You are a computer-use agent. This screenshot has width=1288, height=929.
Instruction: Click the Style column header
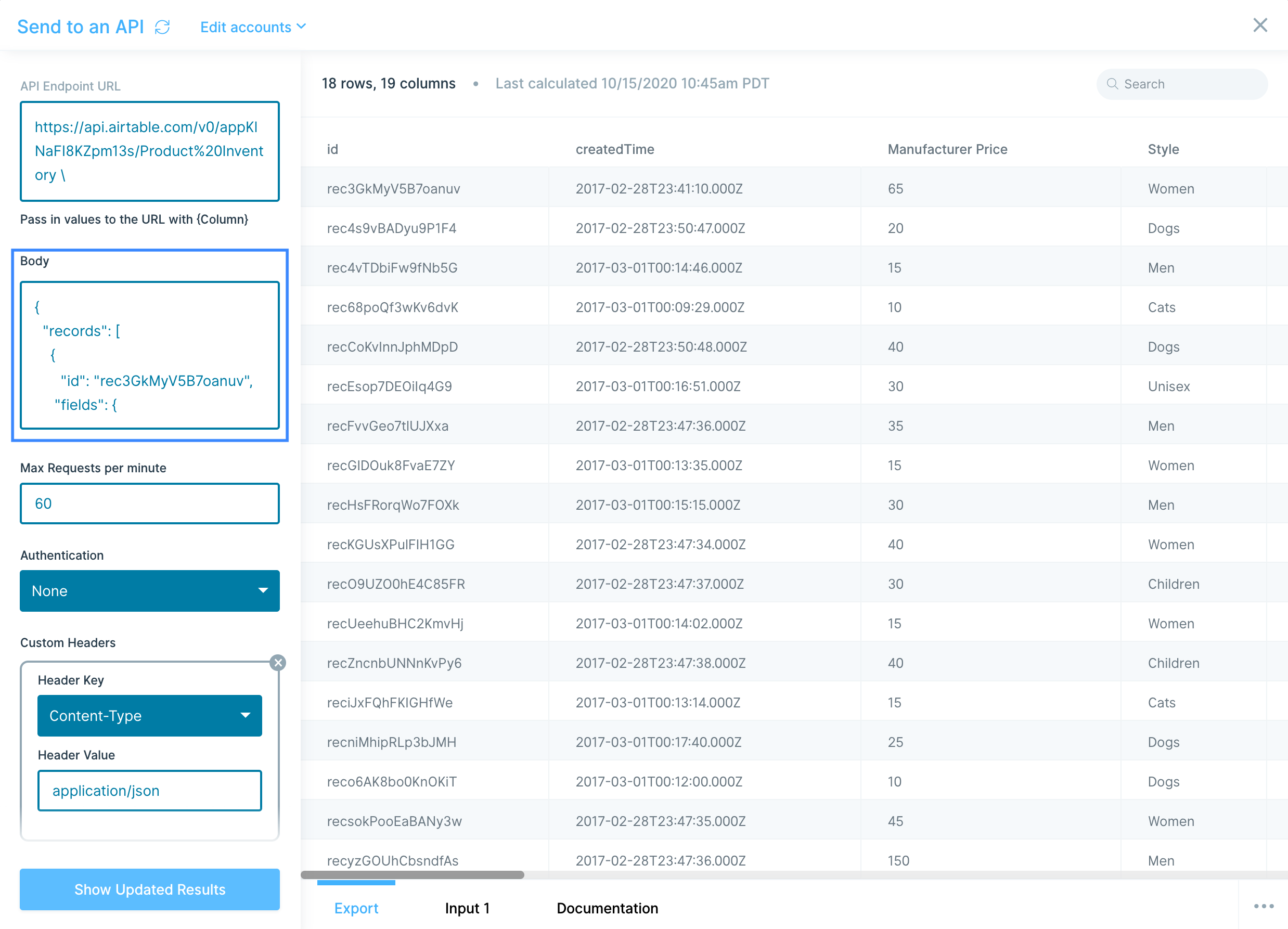1163,149
